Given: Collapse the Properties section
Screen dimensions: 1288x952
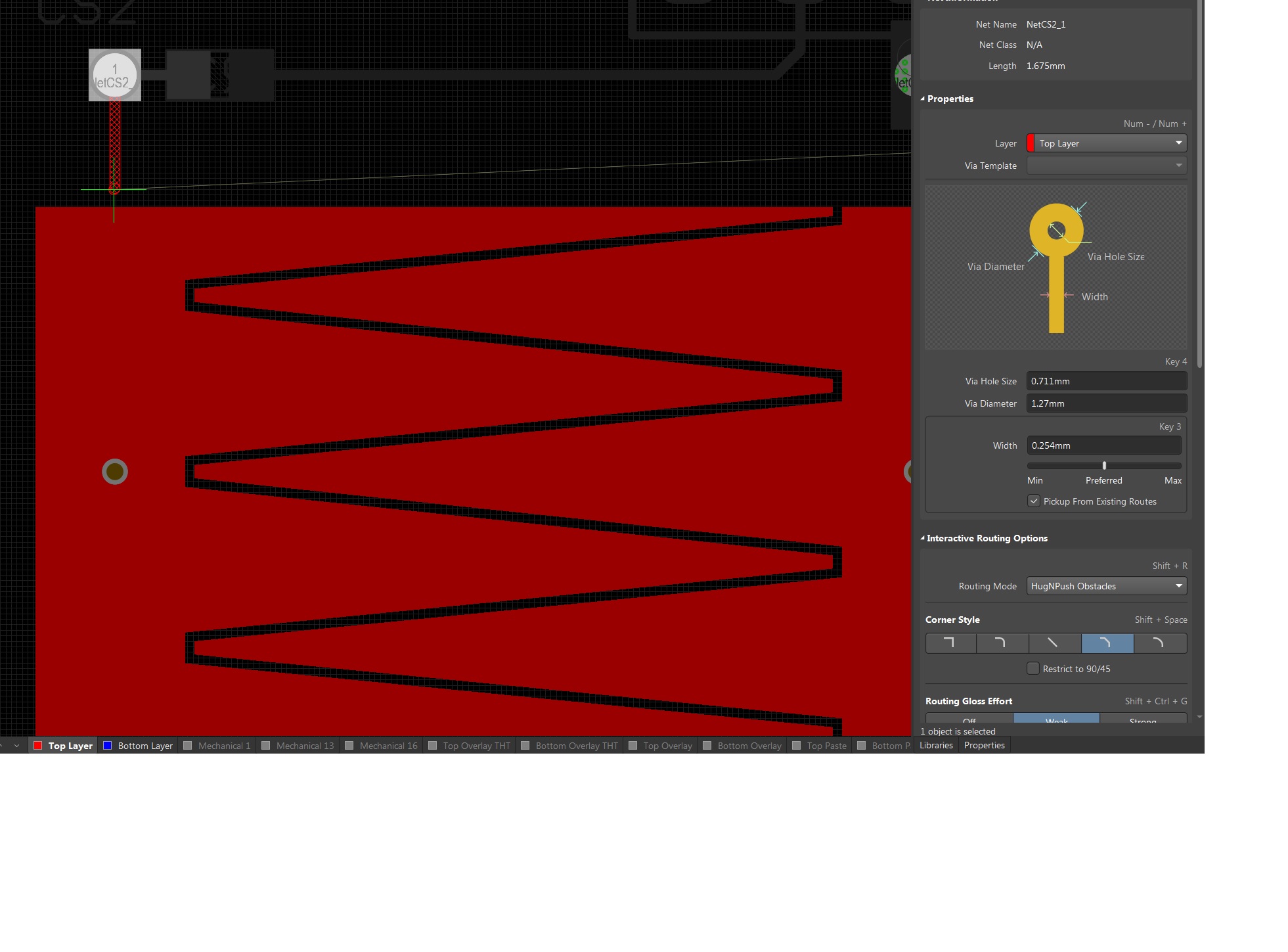Looking at the screenshot, I should 923,99.
